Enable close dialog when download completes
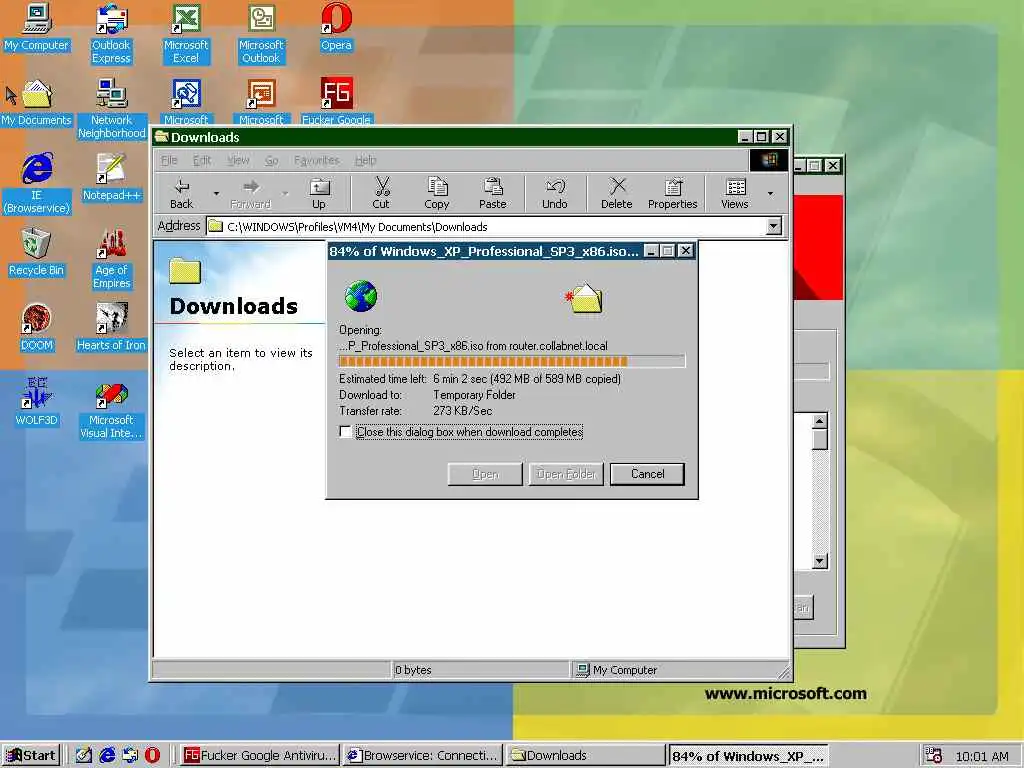This screenshot has width=1024, height=768. (x=345, y=432)
